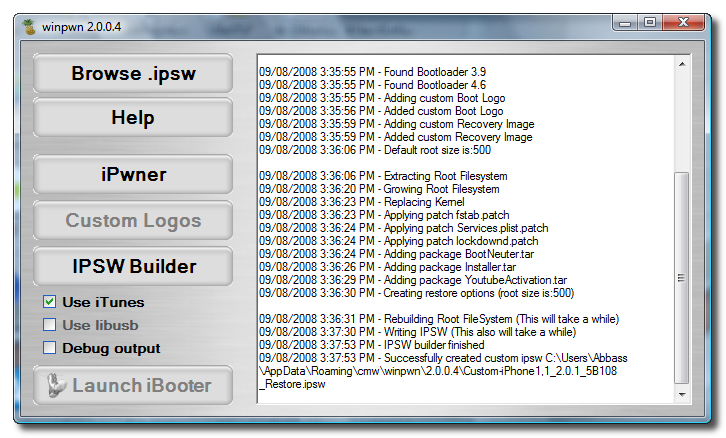This screenshot has height=438, width=726.
Task: Maximize the winpwn window
Action: (x=650, y=22)
